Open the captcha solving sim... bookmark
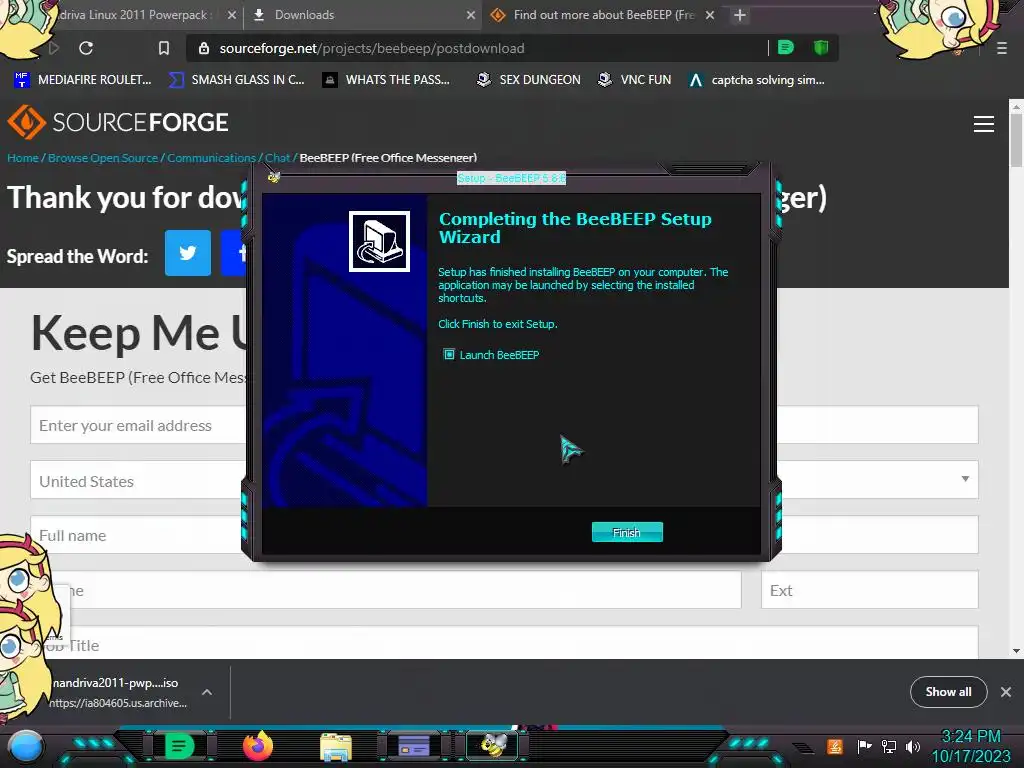1024x768 pixels. (x=757, y=80)
